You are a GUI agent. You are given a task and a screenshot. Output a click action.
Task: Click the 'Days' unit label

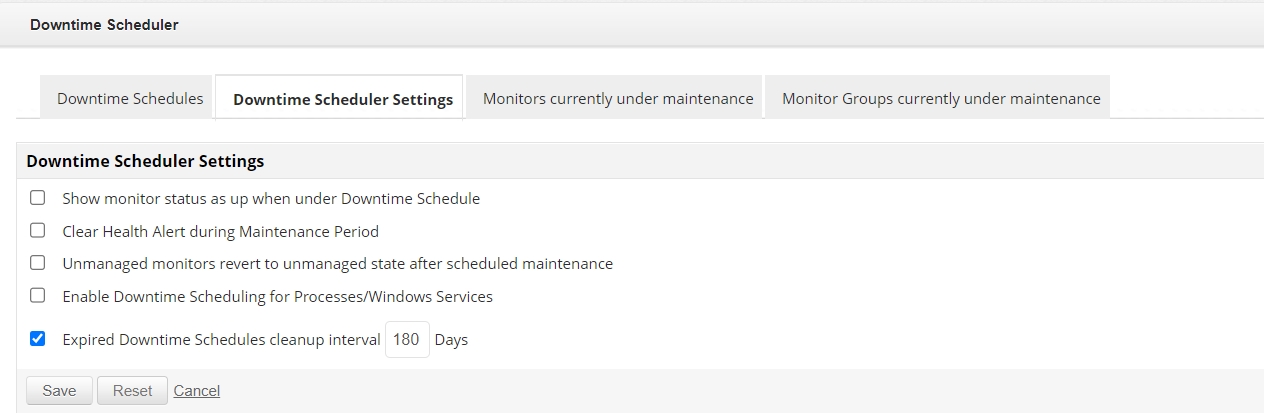pyautogui.click(x=451, y=340)
